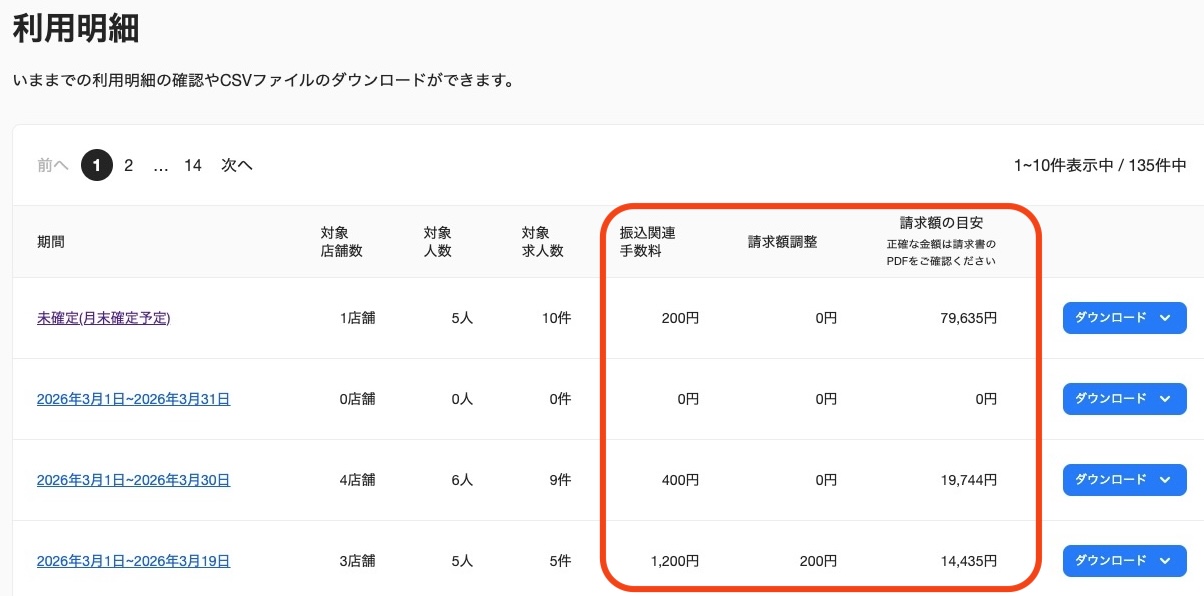
Task: Click the 1店舗 cell
Action: click(358, 318)
